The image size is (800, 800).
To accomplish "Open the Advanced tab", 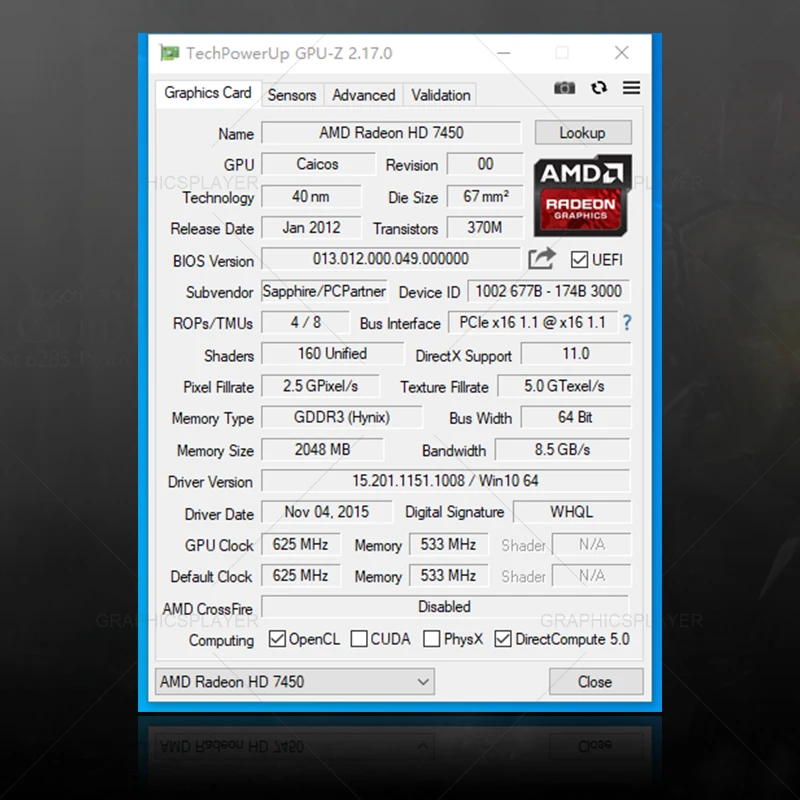I will click(x=364, y=95).
